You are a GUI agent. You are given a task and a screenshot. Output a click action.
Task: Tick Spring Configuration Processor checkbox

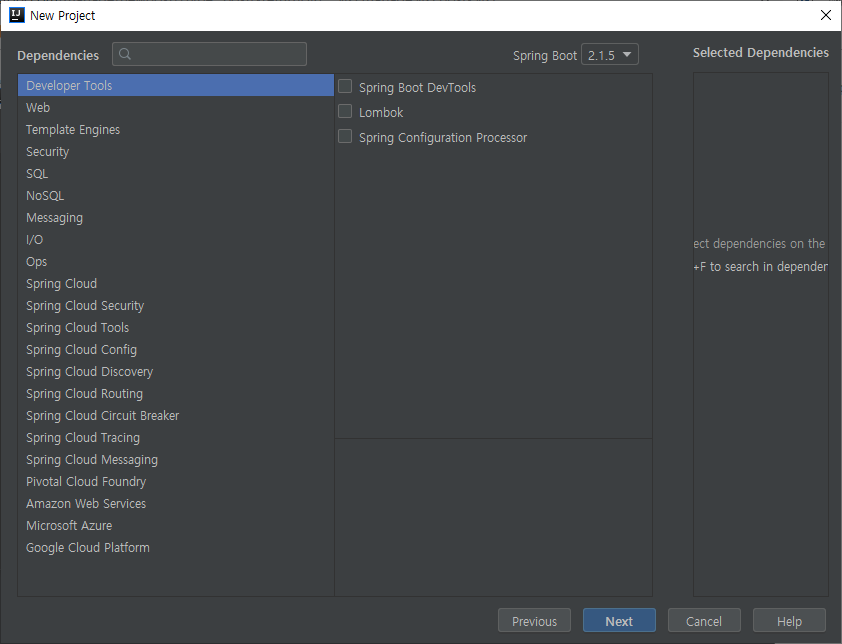click(x=345, y=136)
